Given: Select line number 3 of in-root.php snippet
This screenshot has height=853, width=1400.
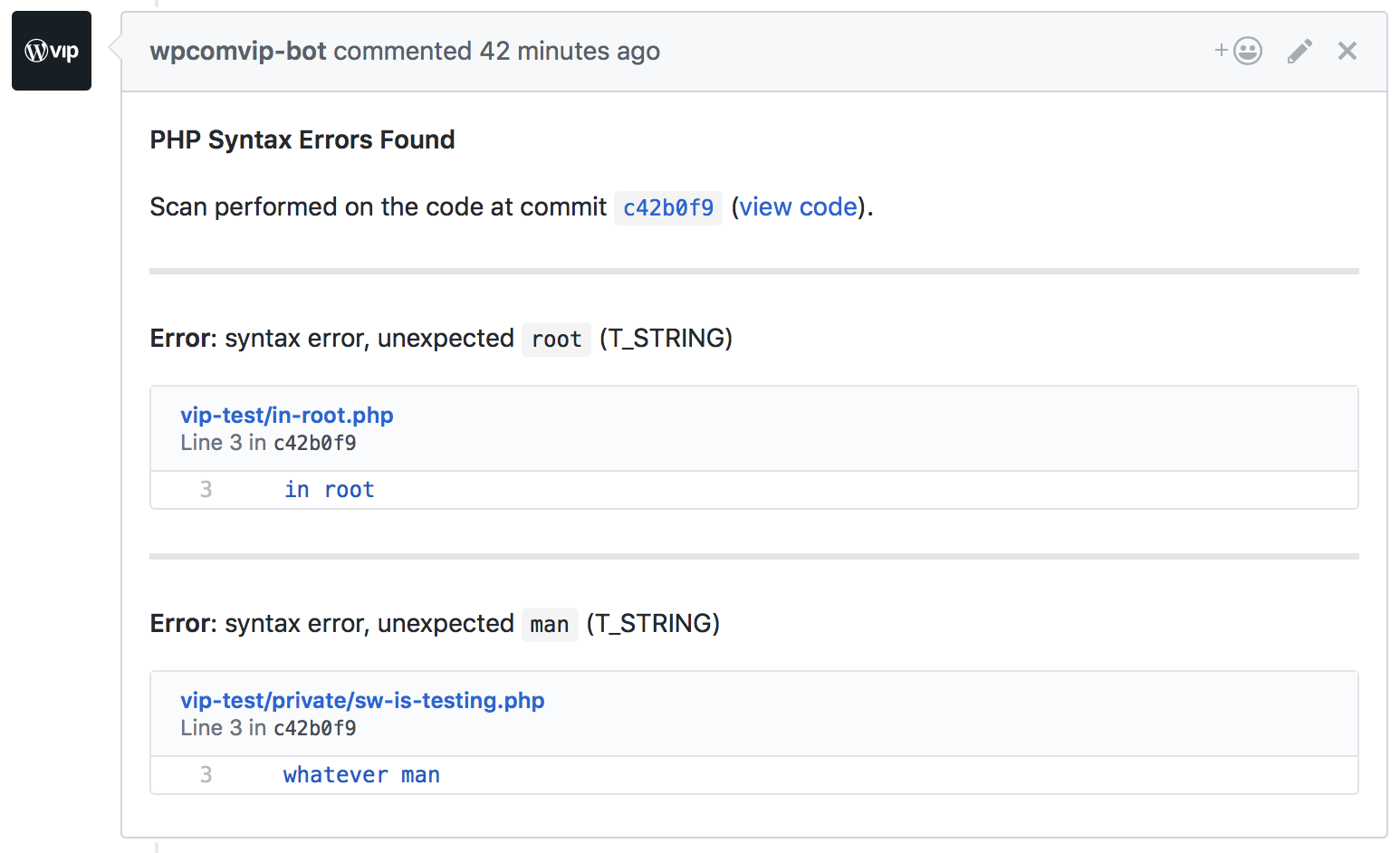Looking at the screenshot, I should pyautogui.click(x=206, y=490).
